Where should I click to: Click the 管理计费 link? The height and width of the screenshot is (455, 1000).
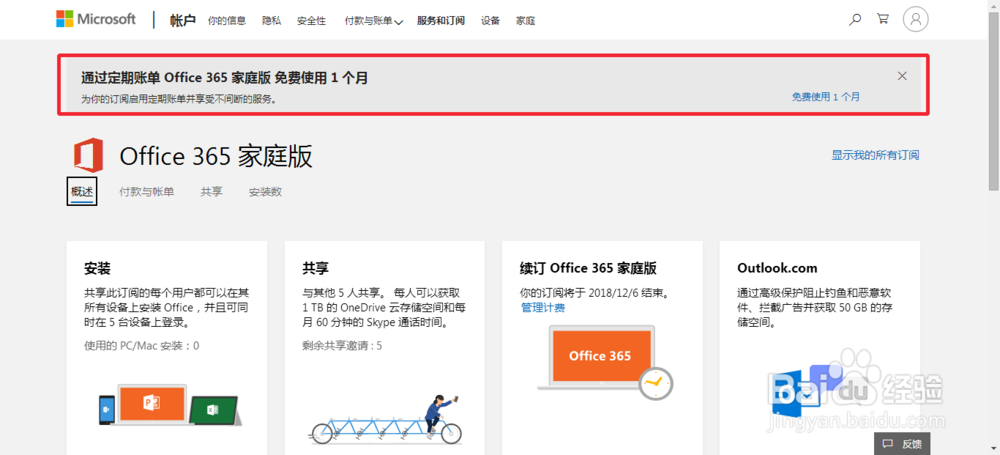[543, 308]
